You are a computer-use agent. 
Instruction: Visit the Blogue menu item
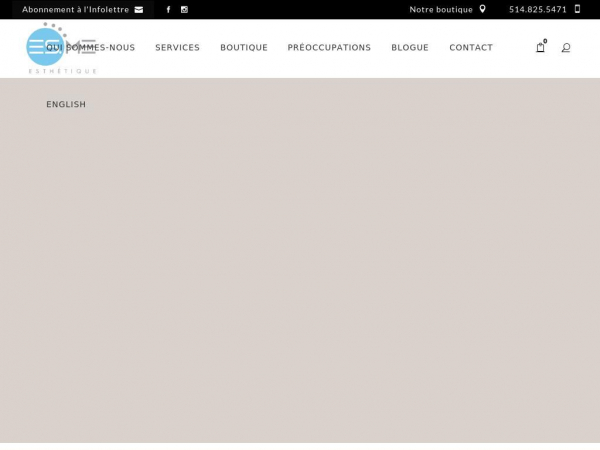pyautogui.click(x=410, y=47)
